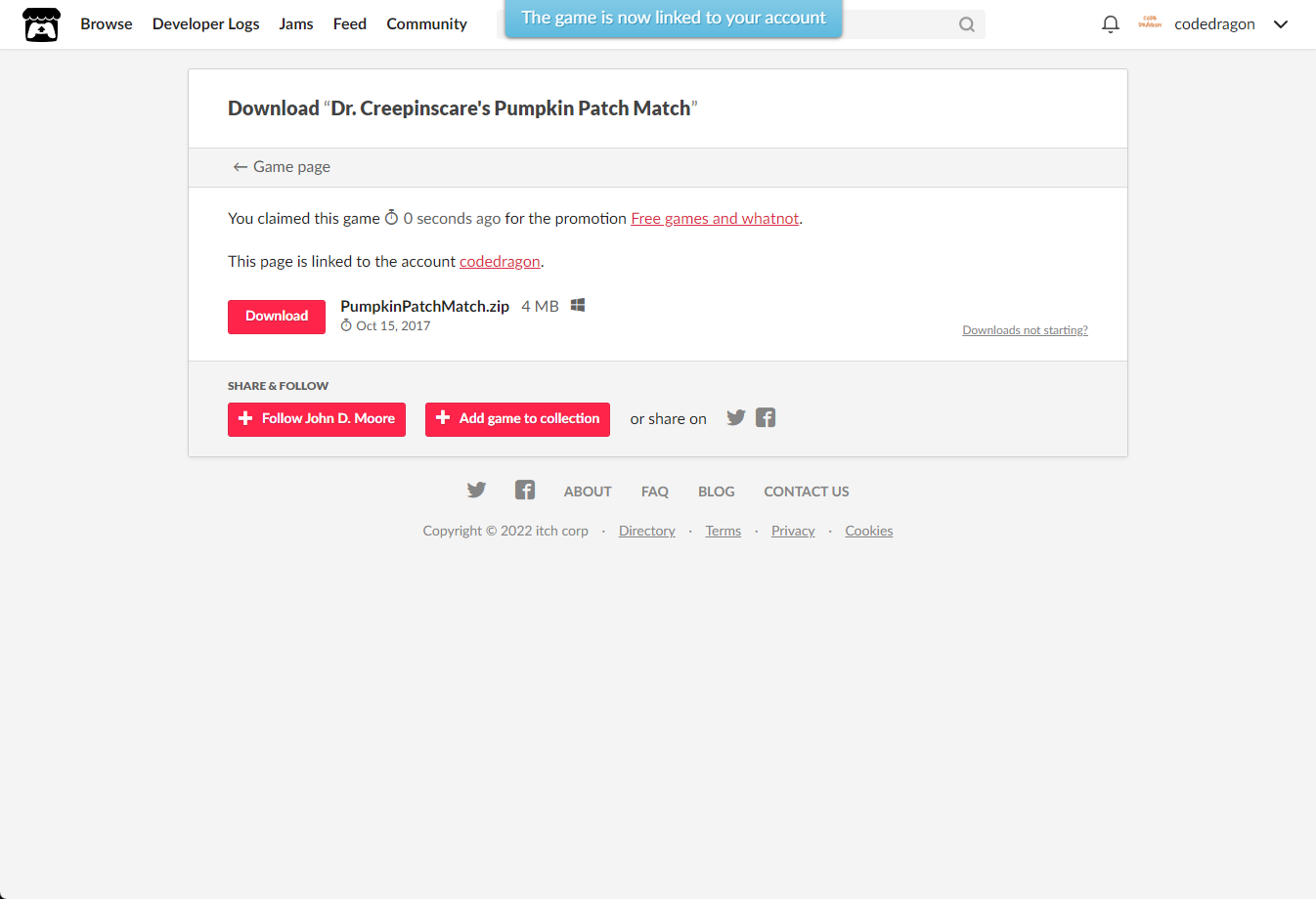Follow John D. Moore
Screen dimensions: 1316x899
[317, 419]
